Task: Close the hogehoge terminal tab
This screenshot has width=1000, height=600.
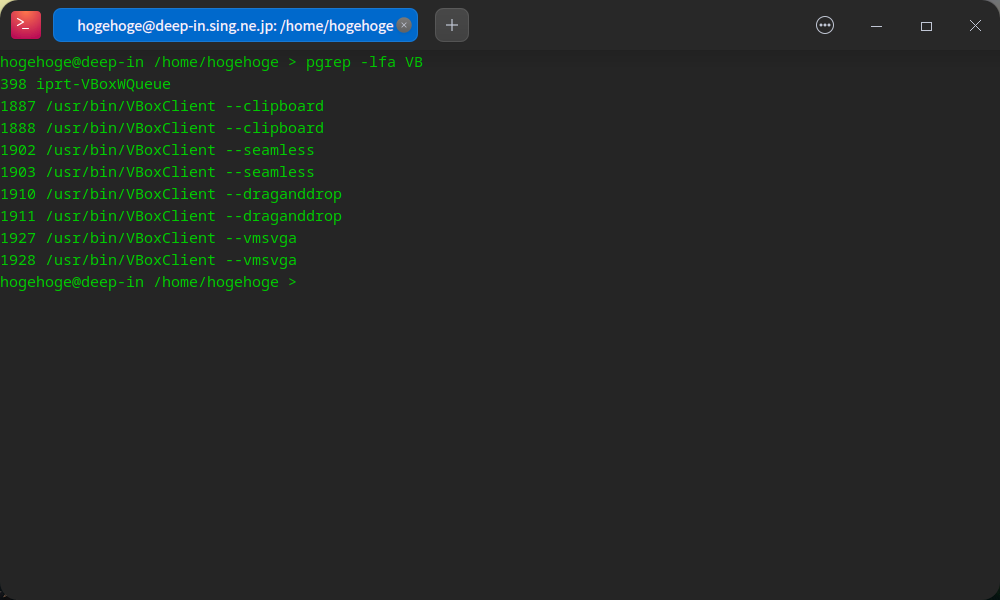Action: [x=404, y=25]
